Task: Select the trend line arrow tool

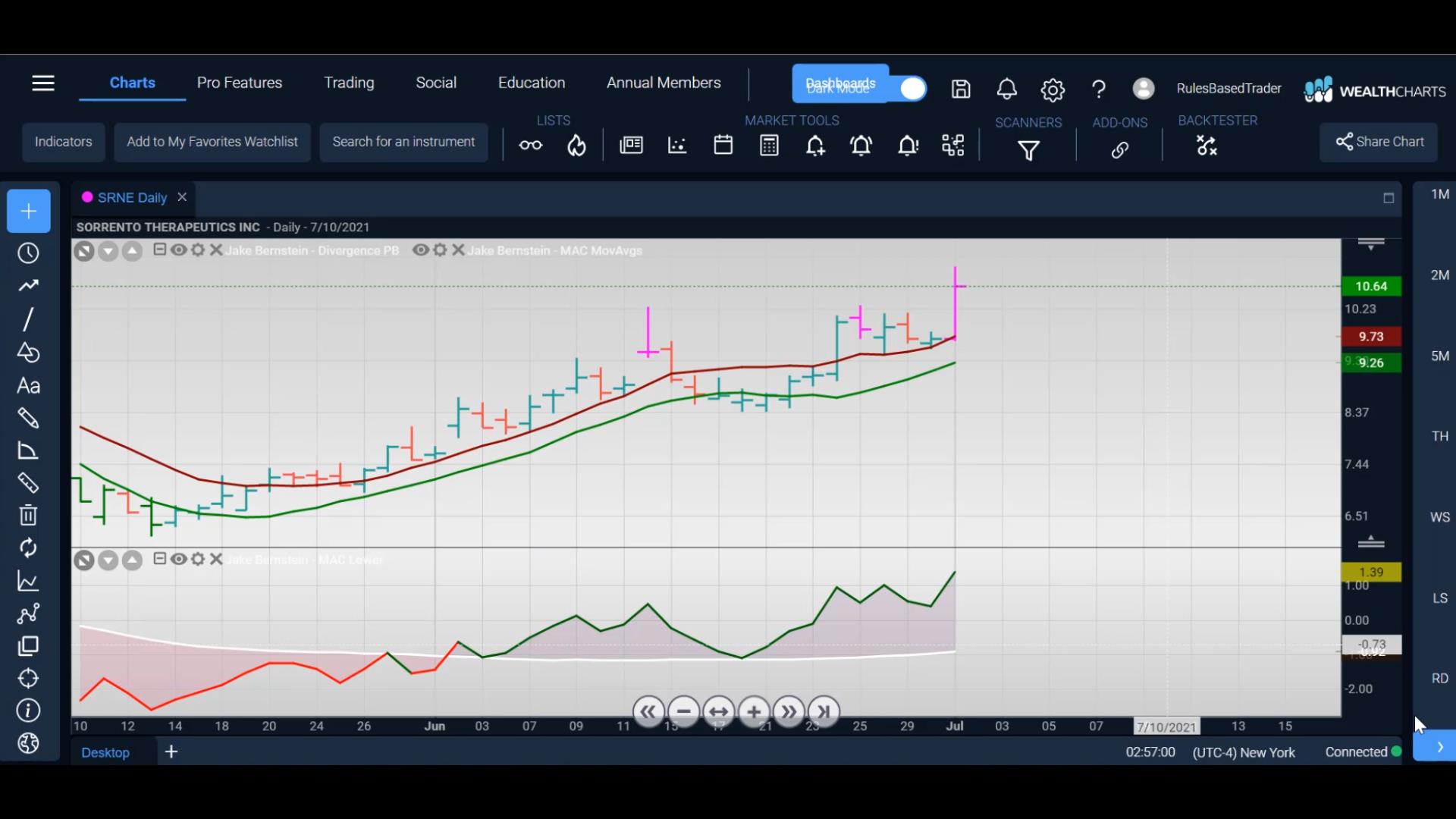Action: [x=28, y=286]
